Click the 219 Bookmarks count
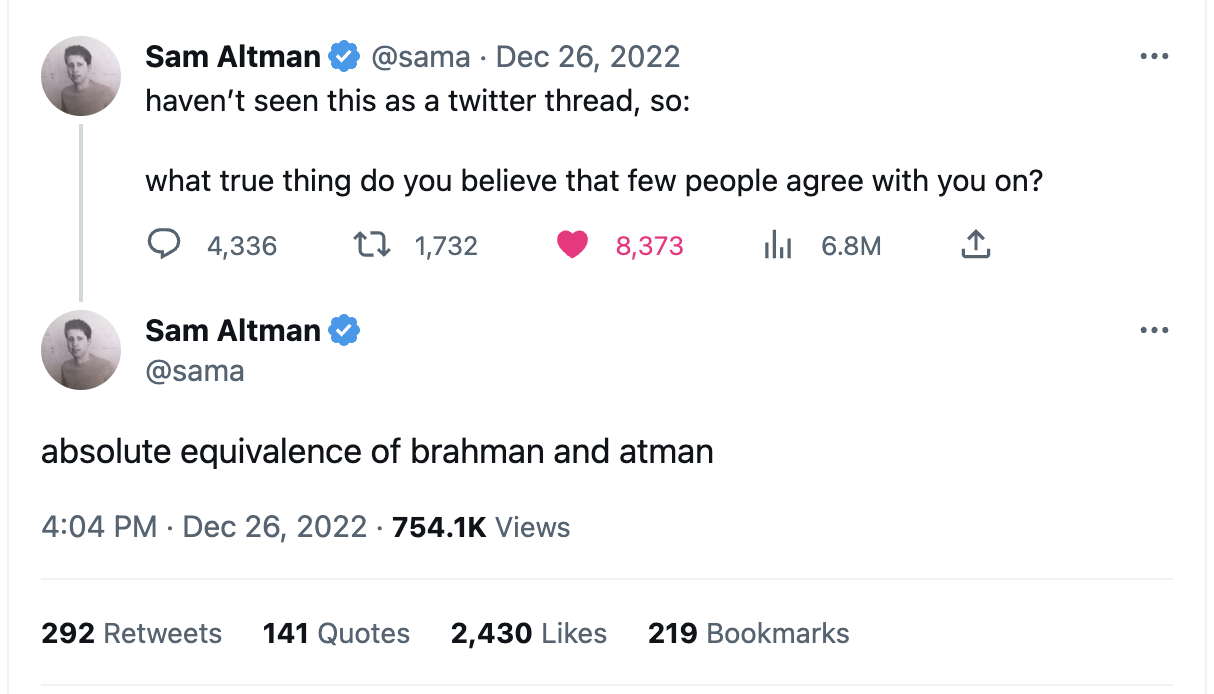This screenshot has width=1214, height=694. point(749,633)
